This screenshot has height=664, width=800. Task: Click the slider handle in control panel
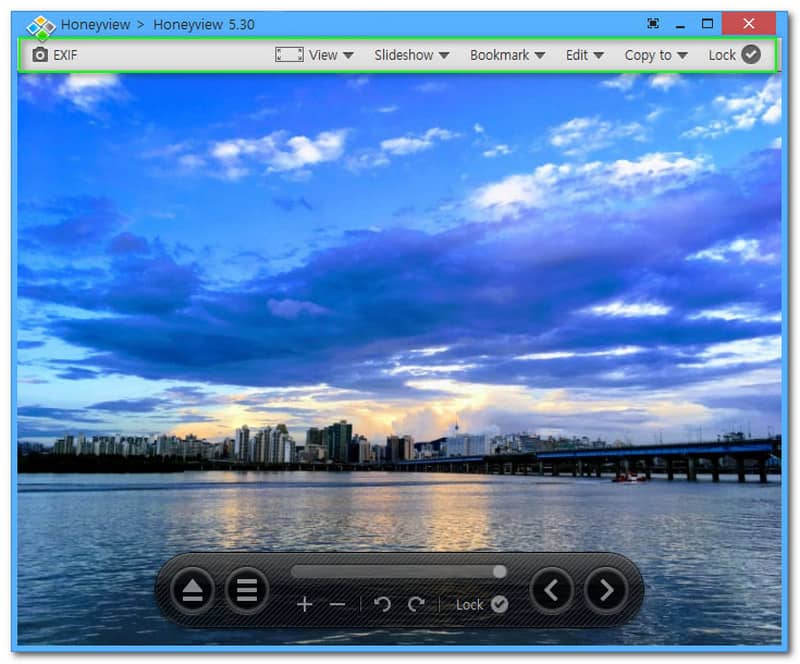[499, 572]
